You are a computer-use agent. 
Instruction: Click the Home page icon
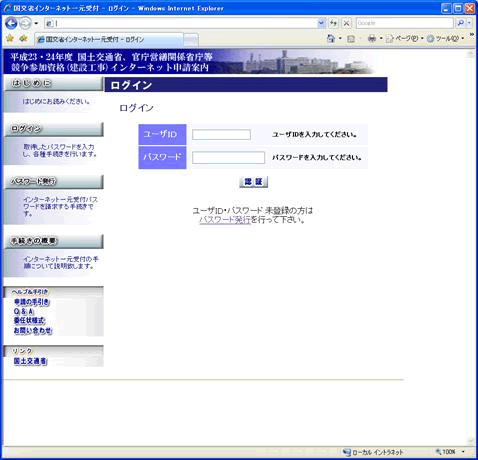[331, 39]
